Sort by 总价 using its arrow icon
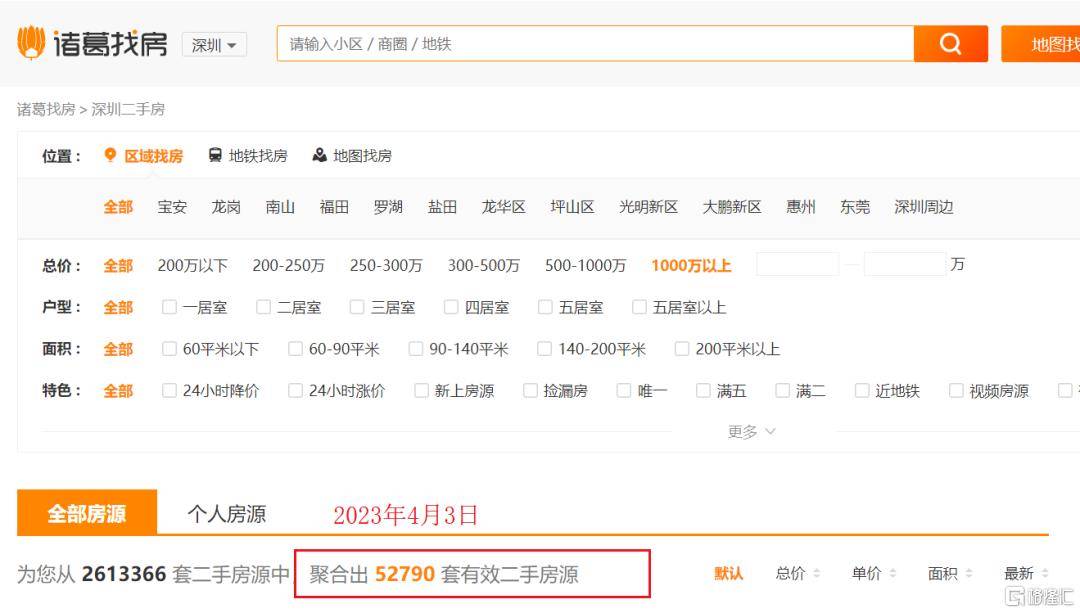Image resolution: width=1080 pixels, height=613 pixels. point(816,574)
